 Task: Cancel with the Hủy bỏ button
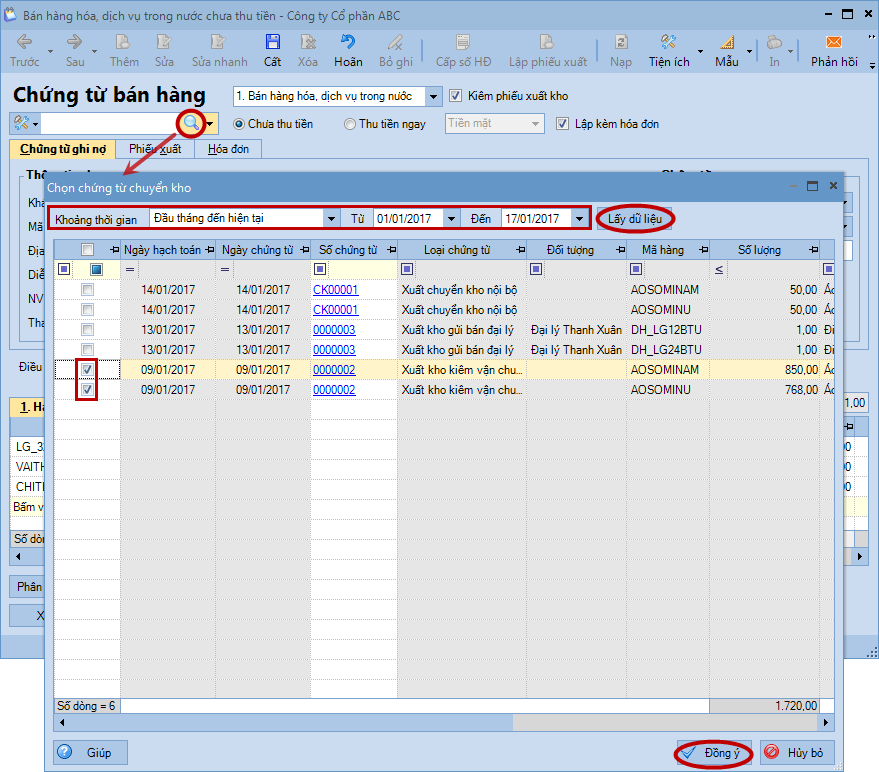pos(797,752)
